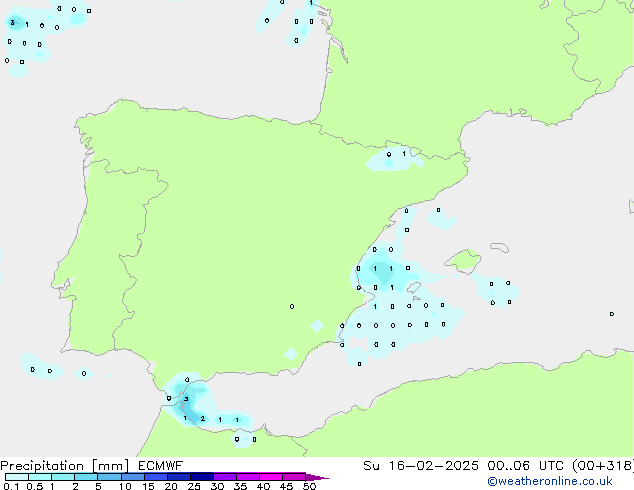This screenshot has height=490, width=634.
Task: Click the 'Su 16-02-2025' date text
Action: 421,466
